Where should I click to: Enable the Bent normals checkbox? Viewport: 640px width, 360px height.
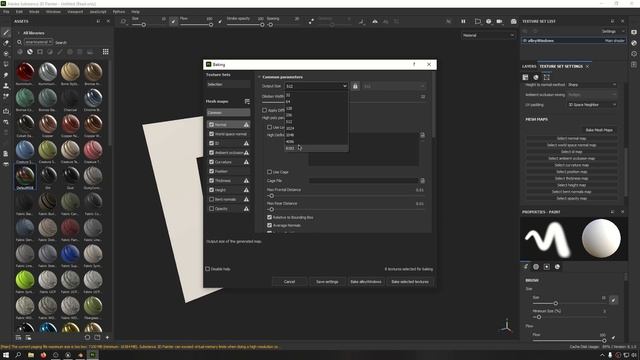pyautogui.click(x=211, y=199)
